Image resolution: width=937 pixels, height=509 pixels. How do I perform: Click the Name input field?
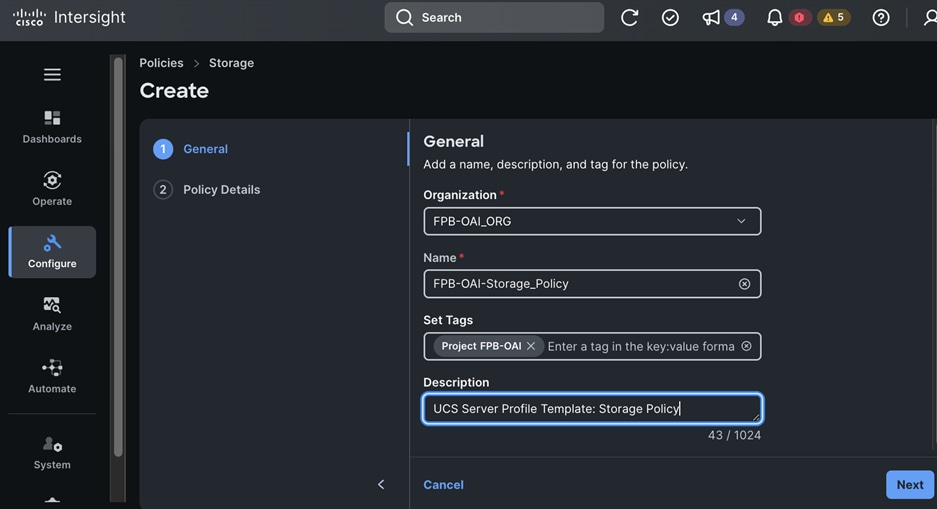592,284
